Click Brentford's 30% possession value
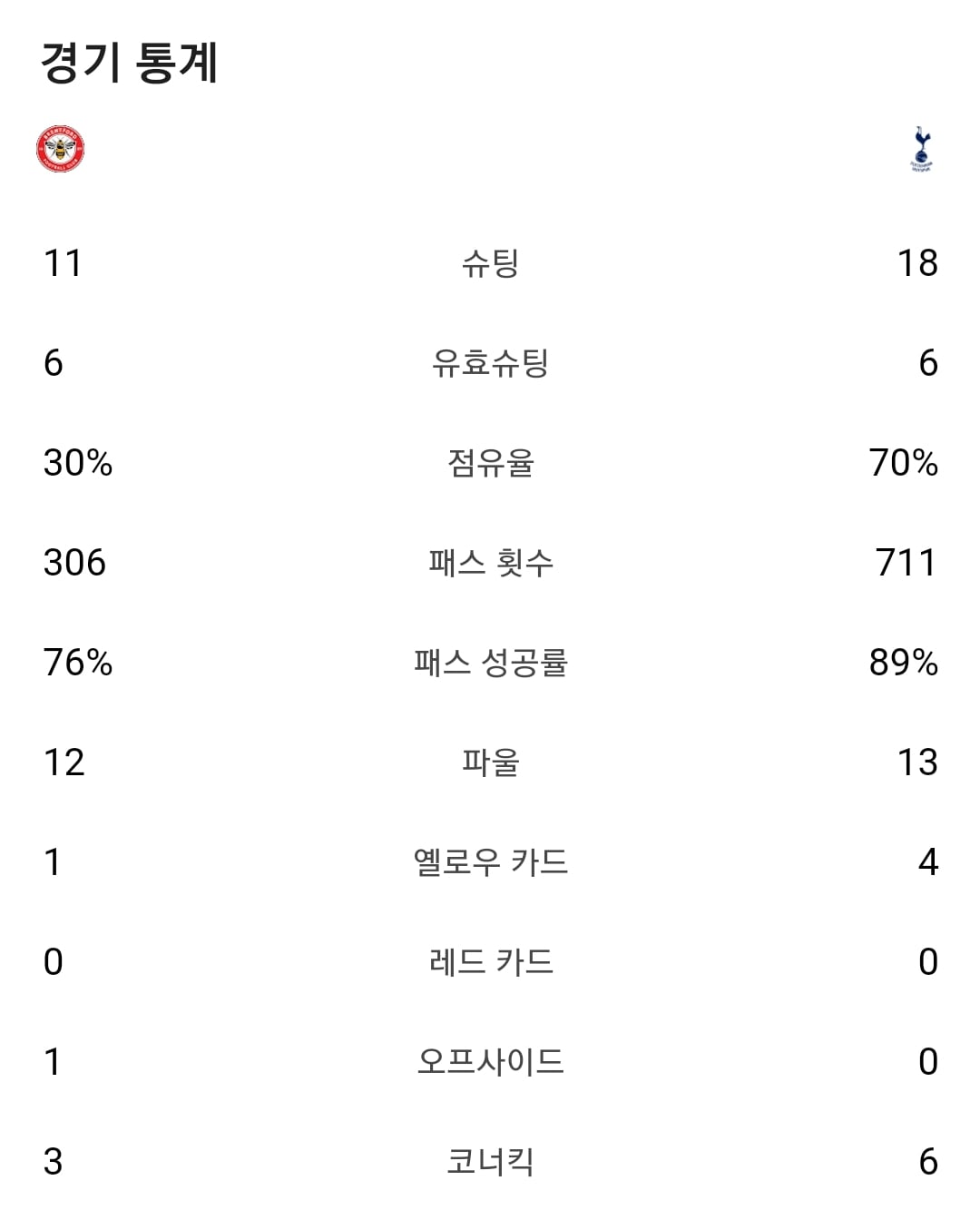The image size is (980, 1220). pos(78,463)
